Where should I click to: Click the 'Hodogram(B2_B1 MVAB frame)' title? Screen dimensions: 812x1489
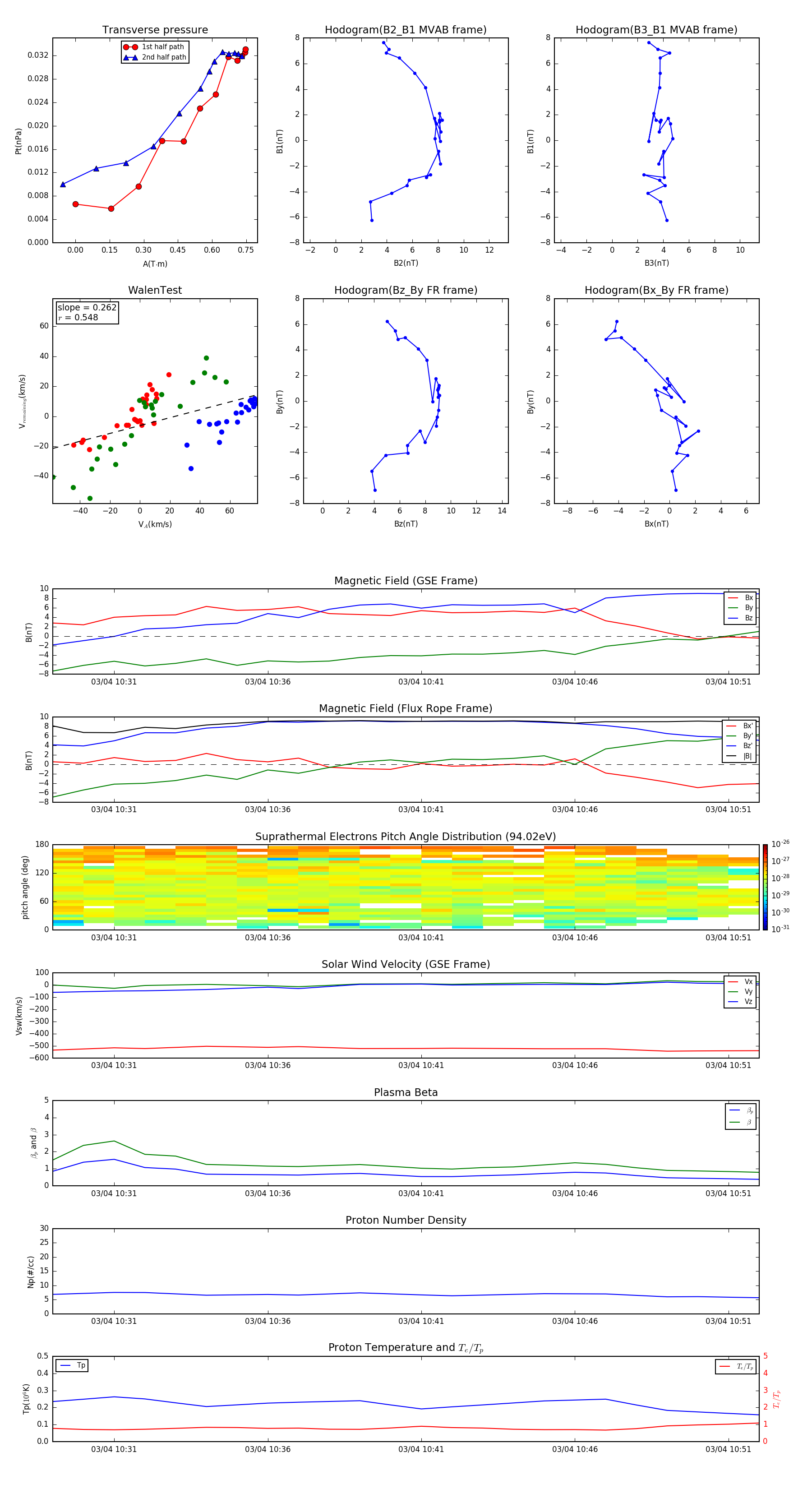(x=406, y=30)
